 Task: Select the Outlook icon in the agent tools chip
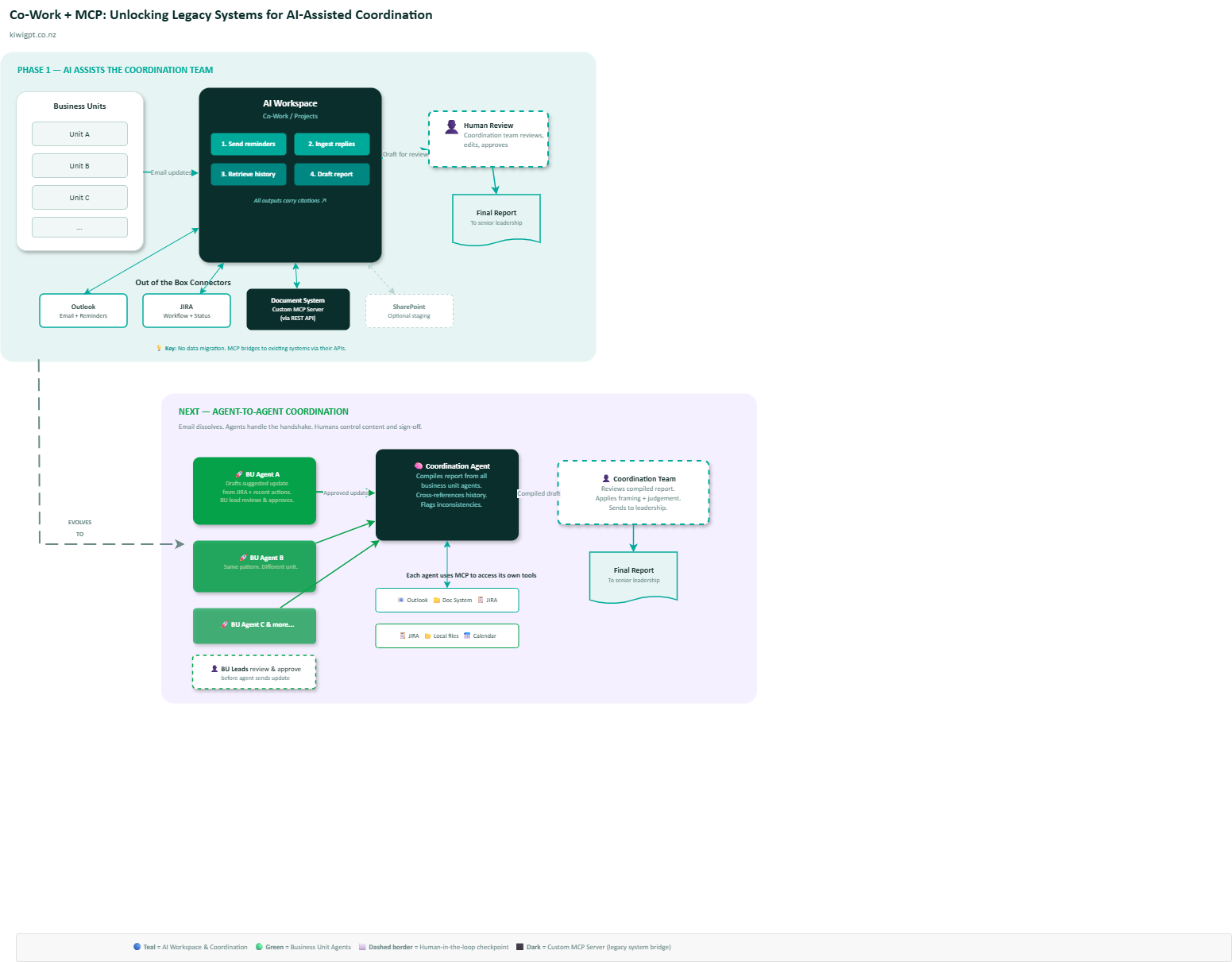pos(400,600)
